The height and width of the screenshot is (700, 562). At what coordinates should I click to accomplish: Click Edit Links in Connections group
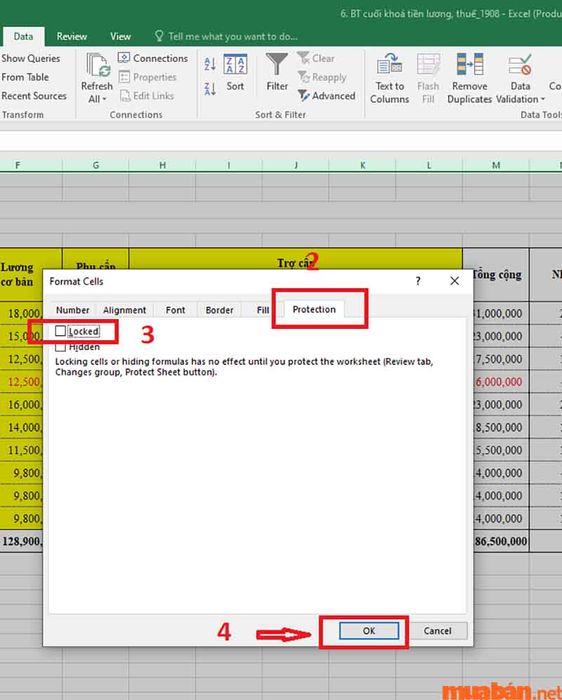click(146, 96)
